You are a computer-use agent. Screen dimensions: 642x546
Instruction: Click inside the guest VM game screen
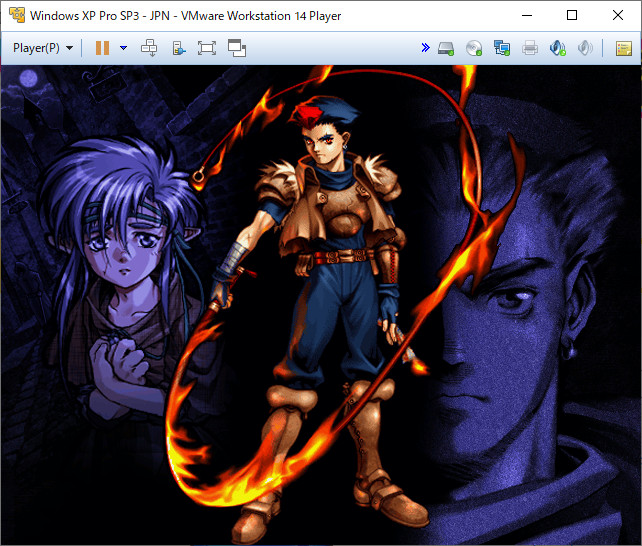tap(321, 305)
